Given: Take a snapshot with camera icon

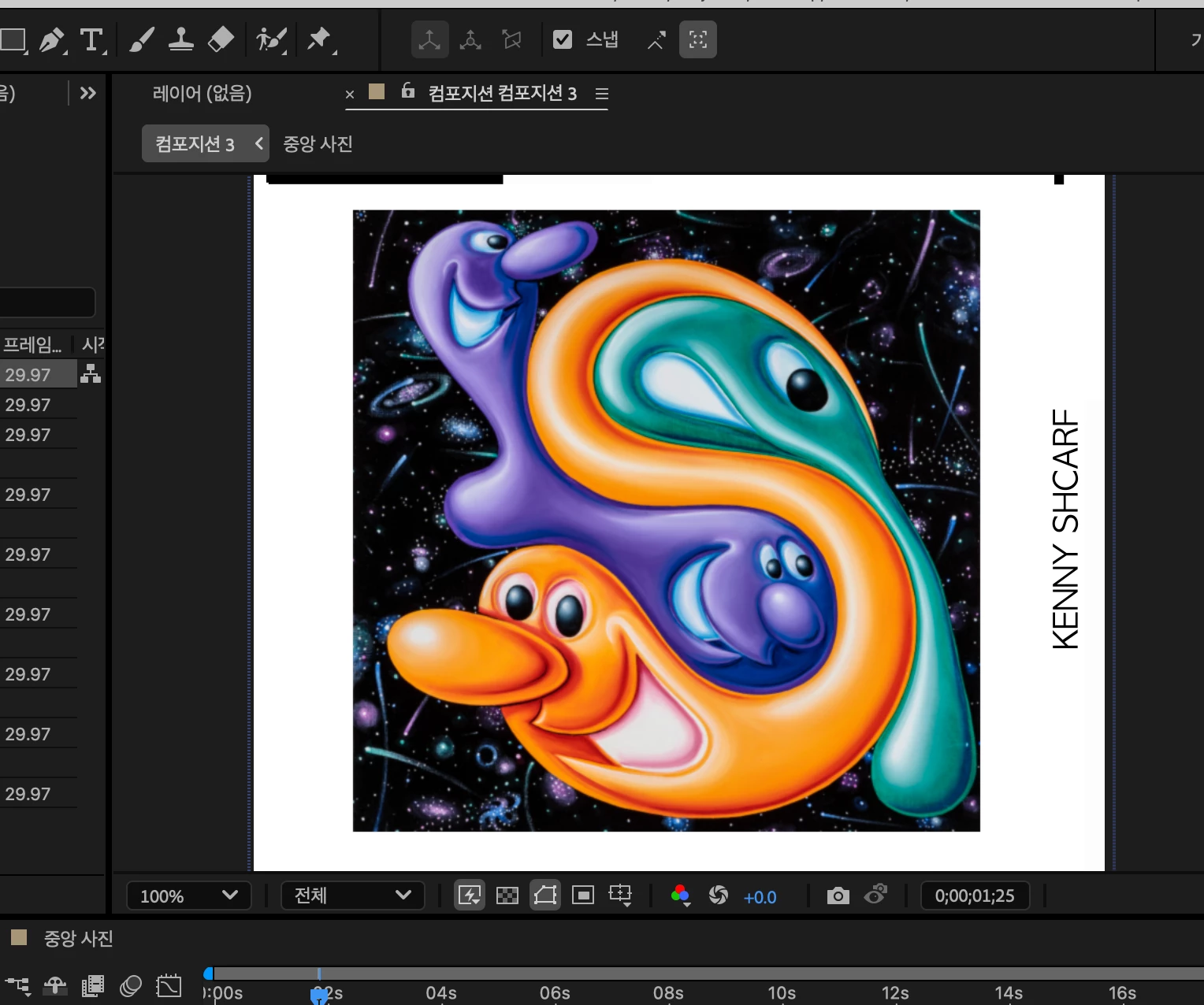Looking at the screenshot, I should tap(838, 896).
